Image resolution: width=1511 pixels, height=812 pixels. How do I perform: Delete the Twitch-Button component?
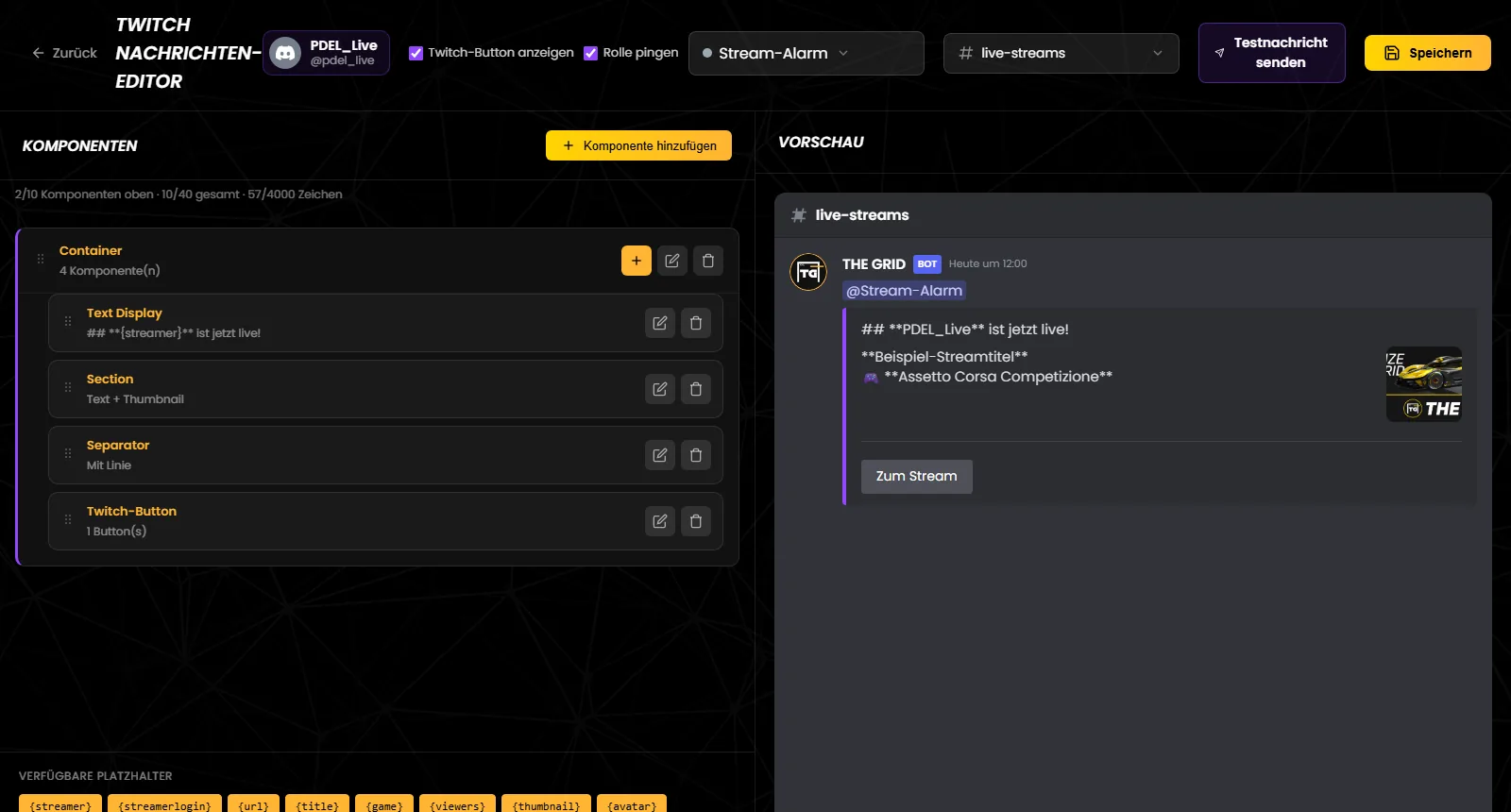[696, 521]
